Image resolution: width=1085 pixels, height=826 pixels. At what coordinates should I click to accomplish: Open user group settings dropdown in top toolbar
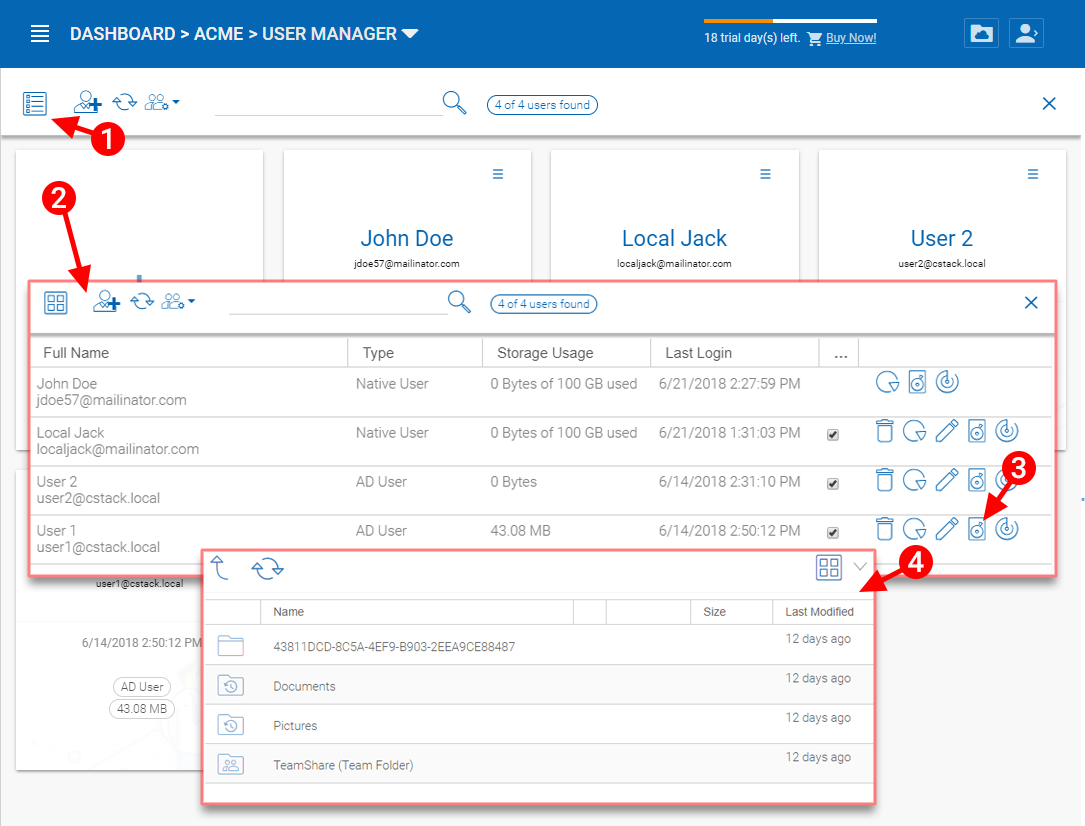point(162,102)
